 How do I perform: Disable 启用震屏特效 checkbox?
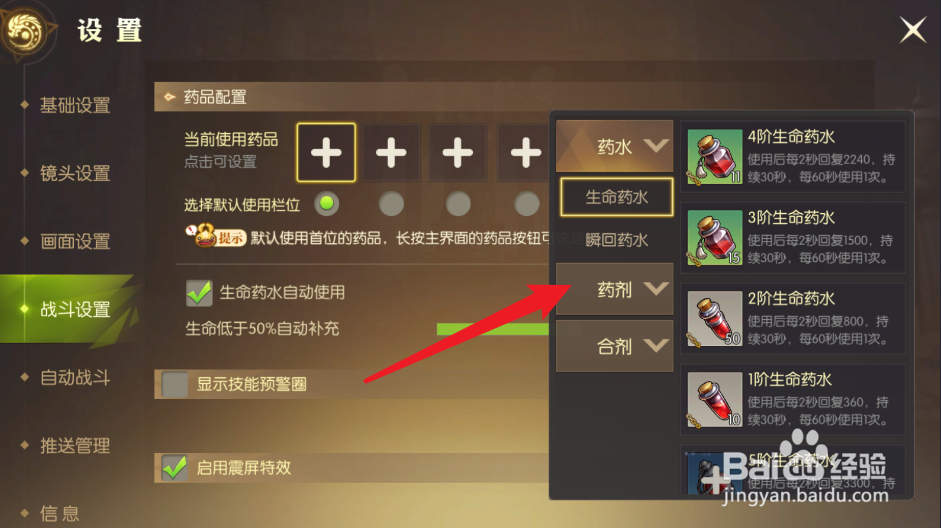coord(175,467)
